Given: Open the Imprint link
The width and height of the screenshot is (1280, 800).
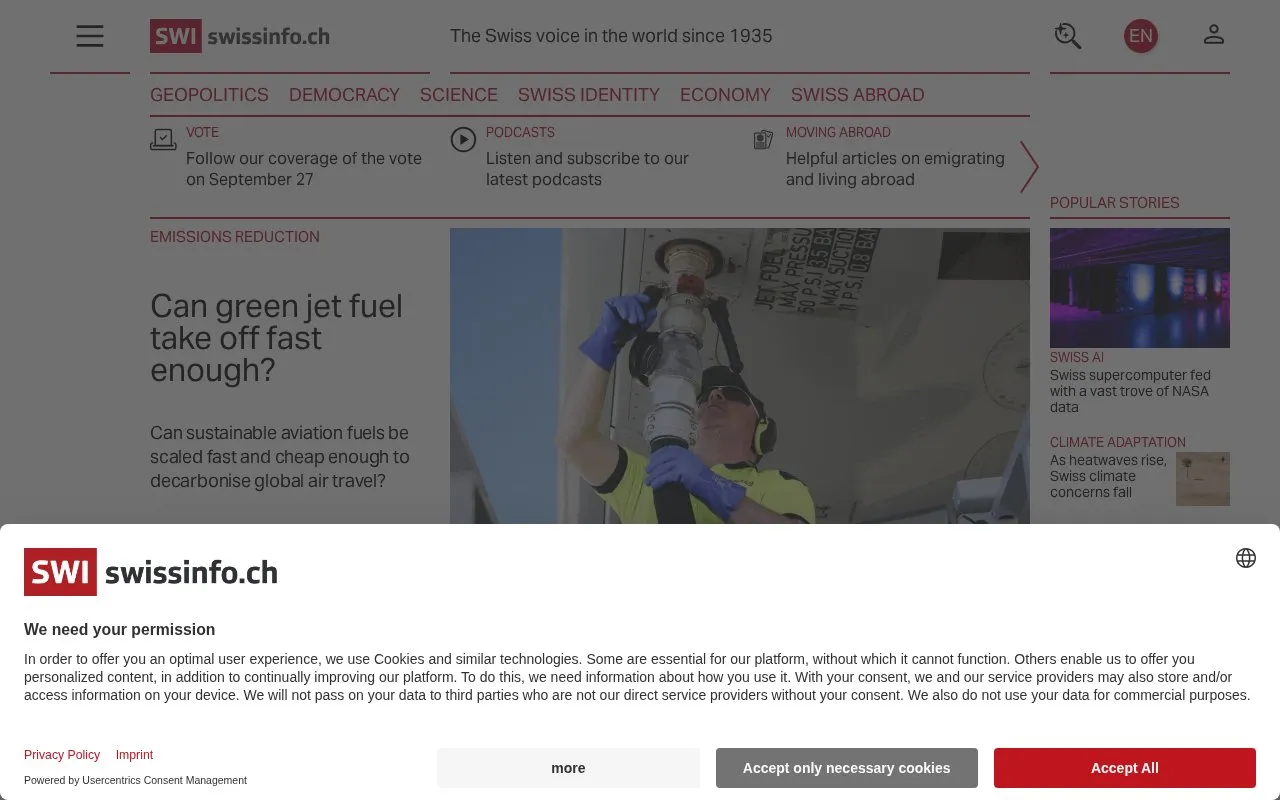Looking at the screenshot, I should pyautogui.click(x=134, y=755).
